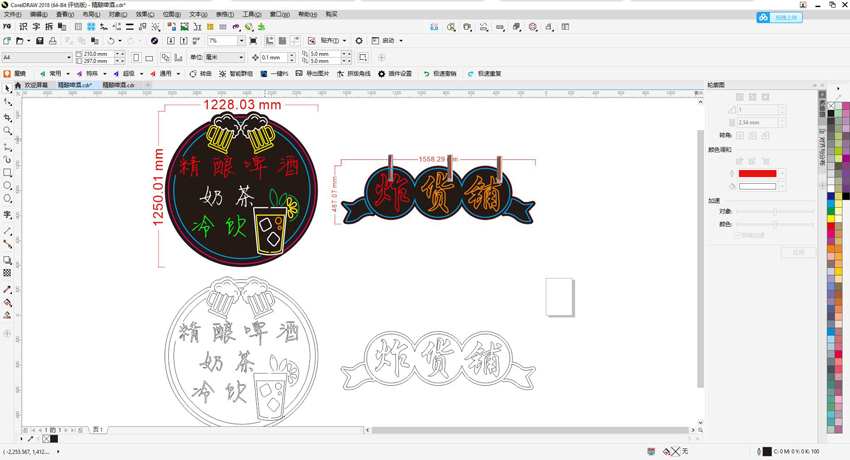
Task: Open the zoom level dropdown showing 7%
Action: (241, 41)
